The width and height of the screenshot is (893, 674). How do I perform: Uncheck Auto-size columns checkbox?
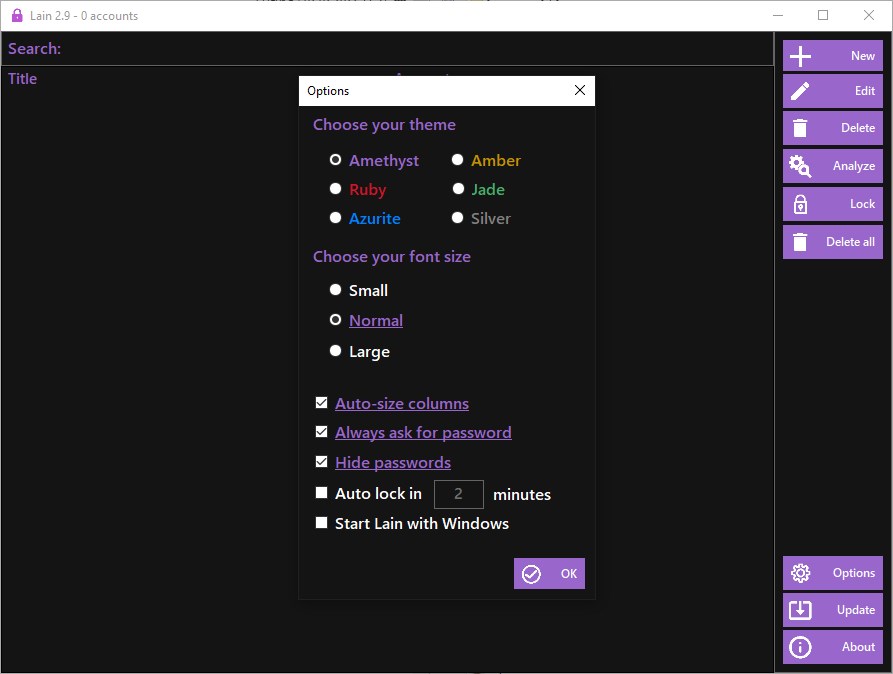pyautogui.click(x=322, y=403)
